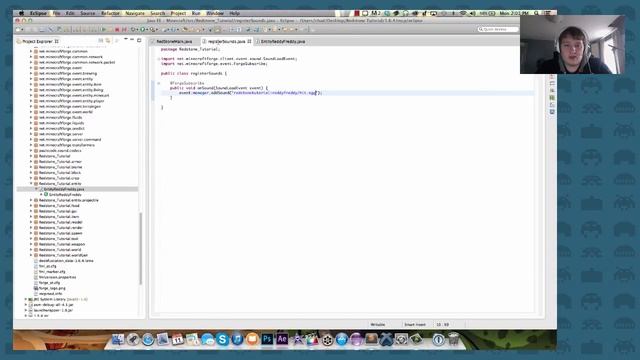
Task: Open Finder from the dock
Action: point(118,339)
